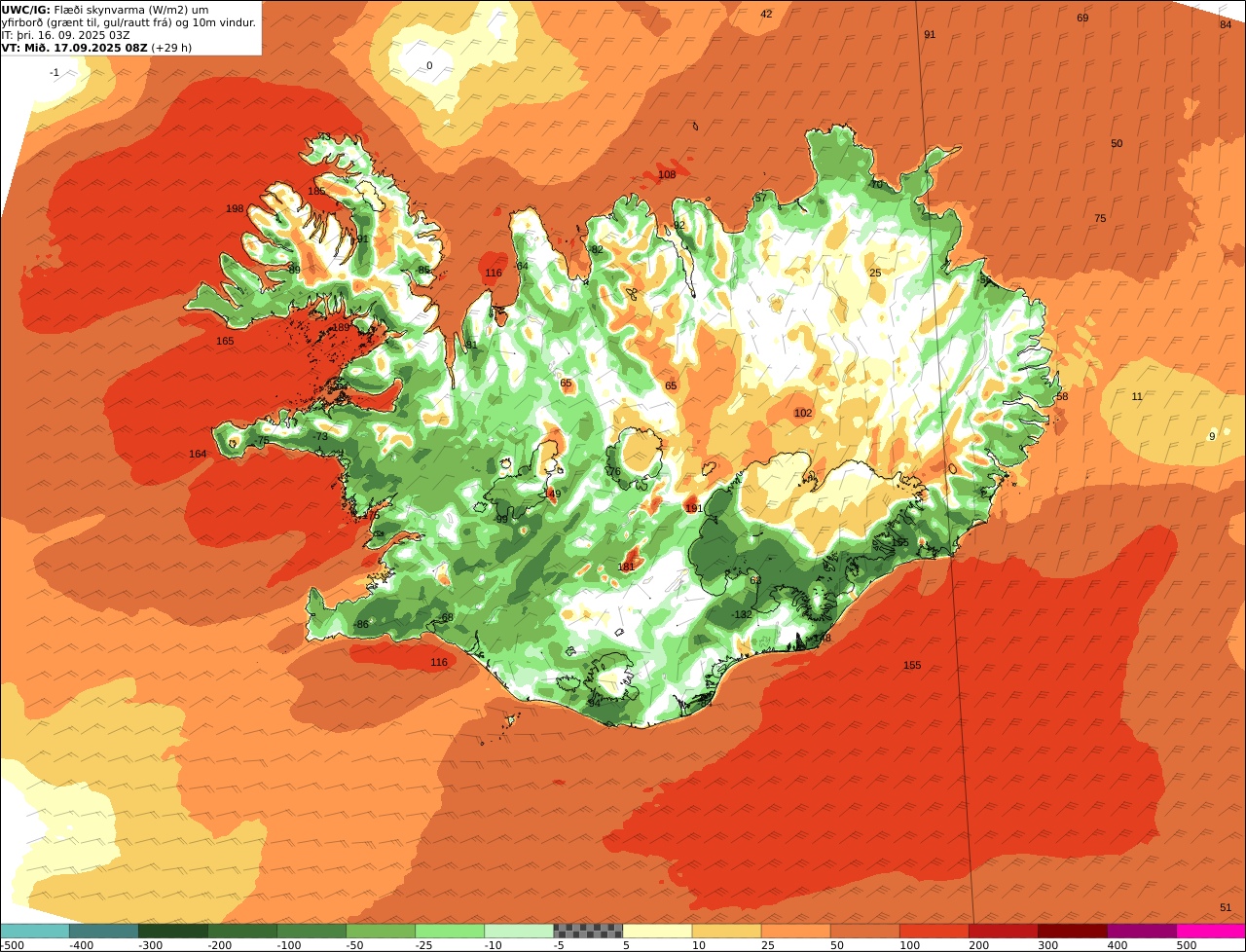The image size is (1246, 952).
Task: Click the checkered legend swatch between -5 and 5
Action: coord(588,931)
